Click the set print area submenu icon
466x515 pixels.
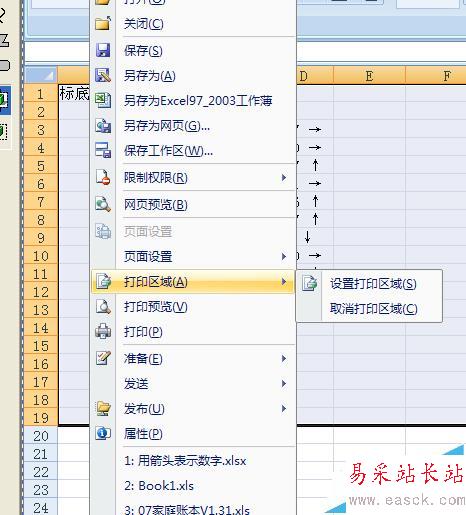pos(310,284)
